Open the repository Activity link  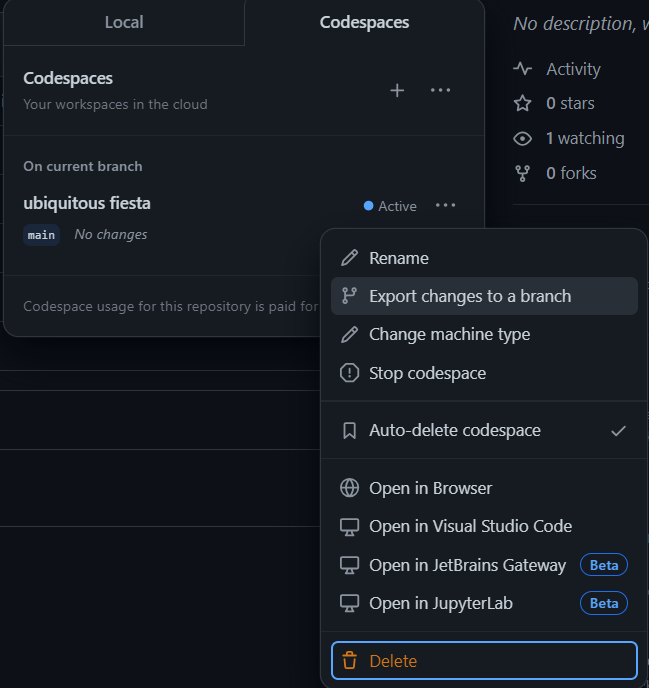click(573, 69)
